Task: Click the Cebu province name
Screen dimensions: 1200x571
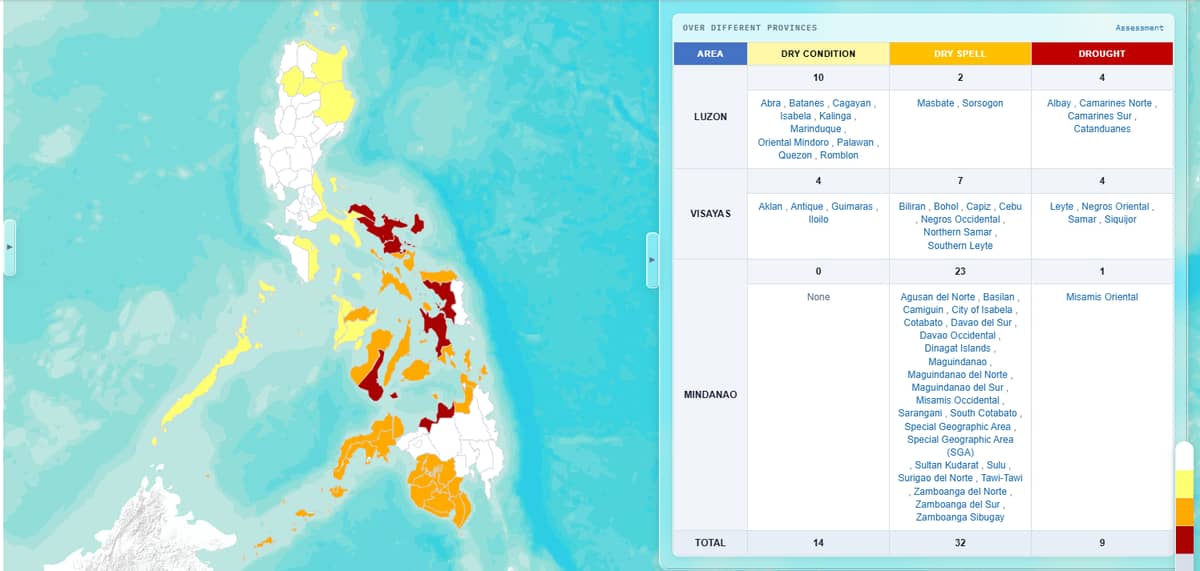Action: tap(1010, 206)
